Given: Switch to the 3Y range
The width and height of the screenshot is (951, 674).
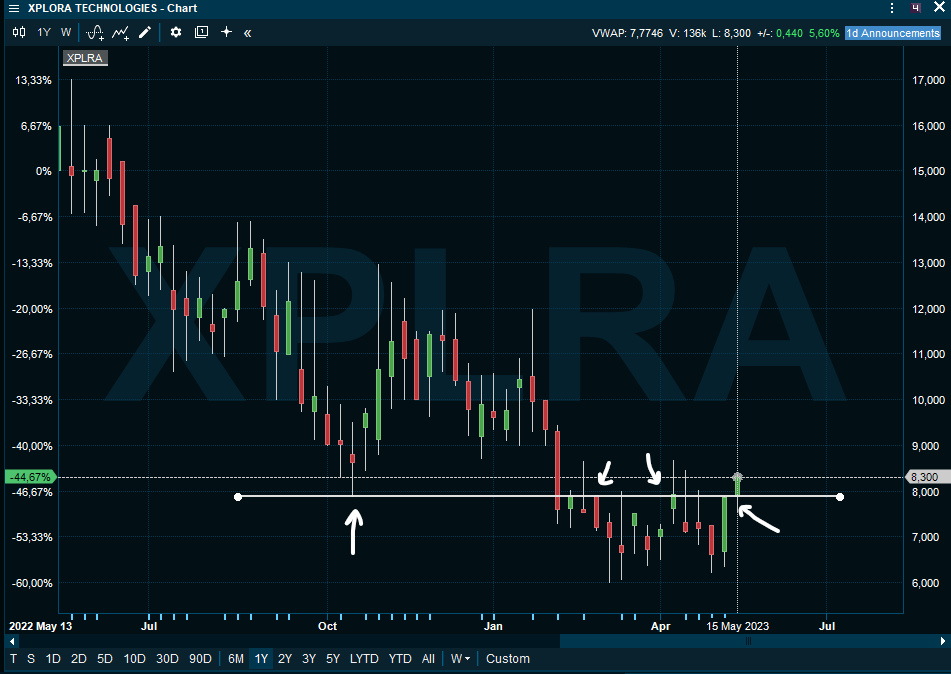Looking at the screenshot, I should 309,659.
